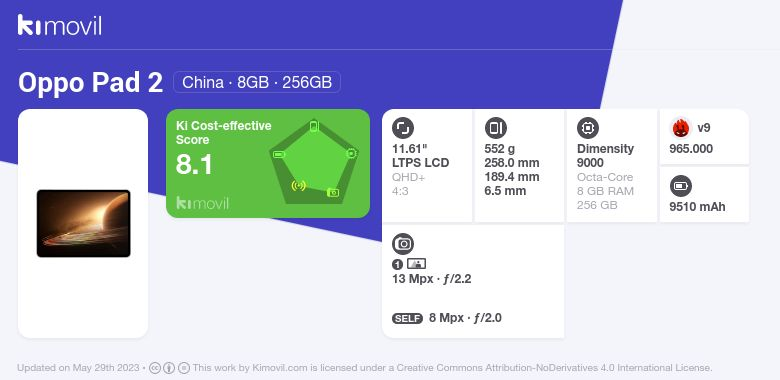Click the Creative Commons license text in footer
The height and width of the screenshot is (380, 780).
pos(453,368)
